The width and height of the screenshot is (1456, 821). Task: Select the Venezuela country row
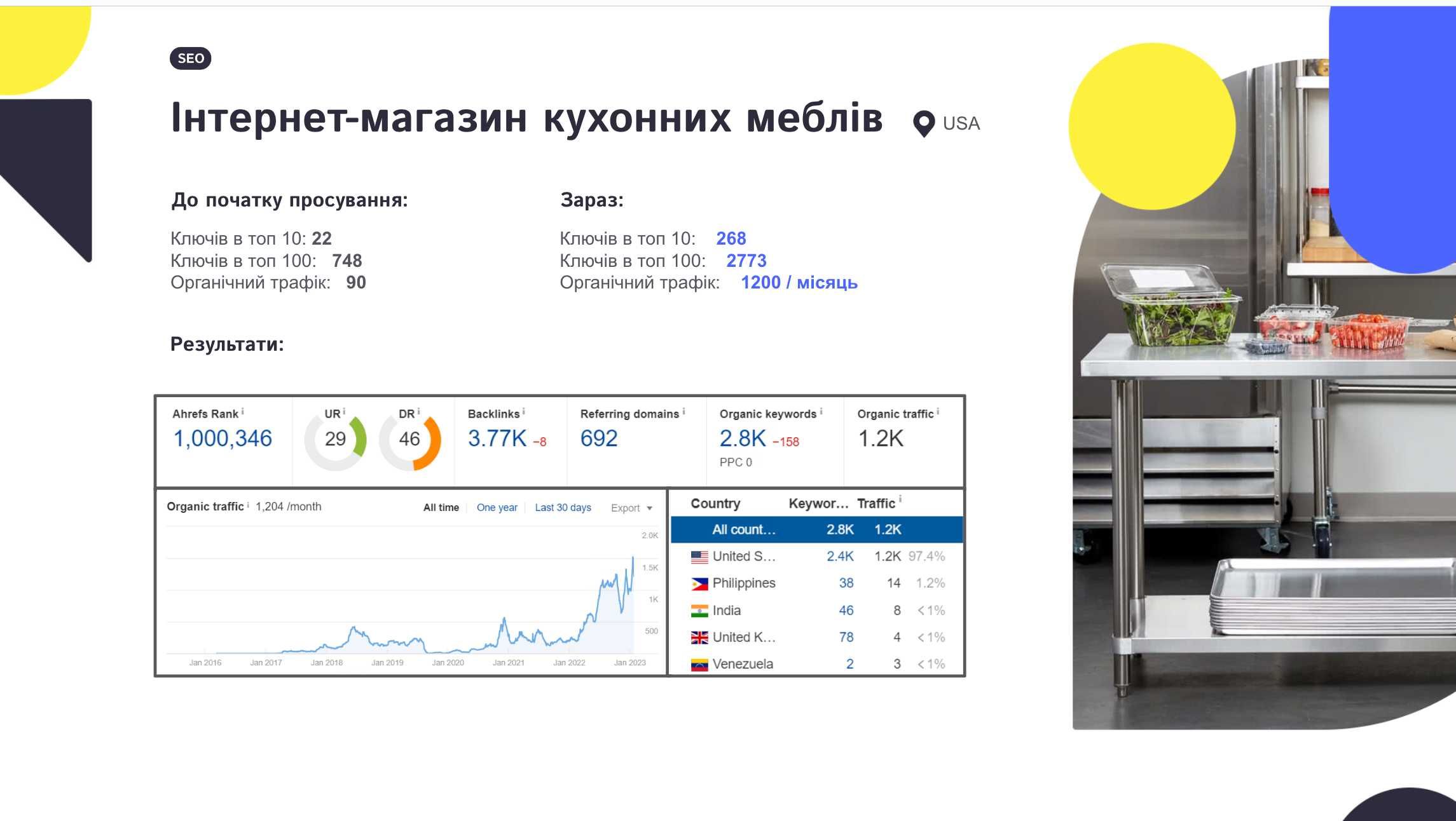pos(817,663)
